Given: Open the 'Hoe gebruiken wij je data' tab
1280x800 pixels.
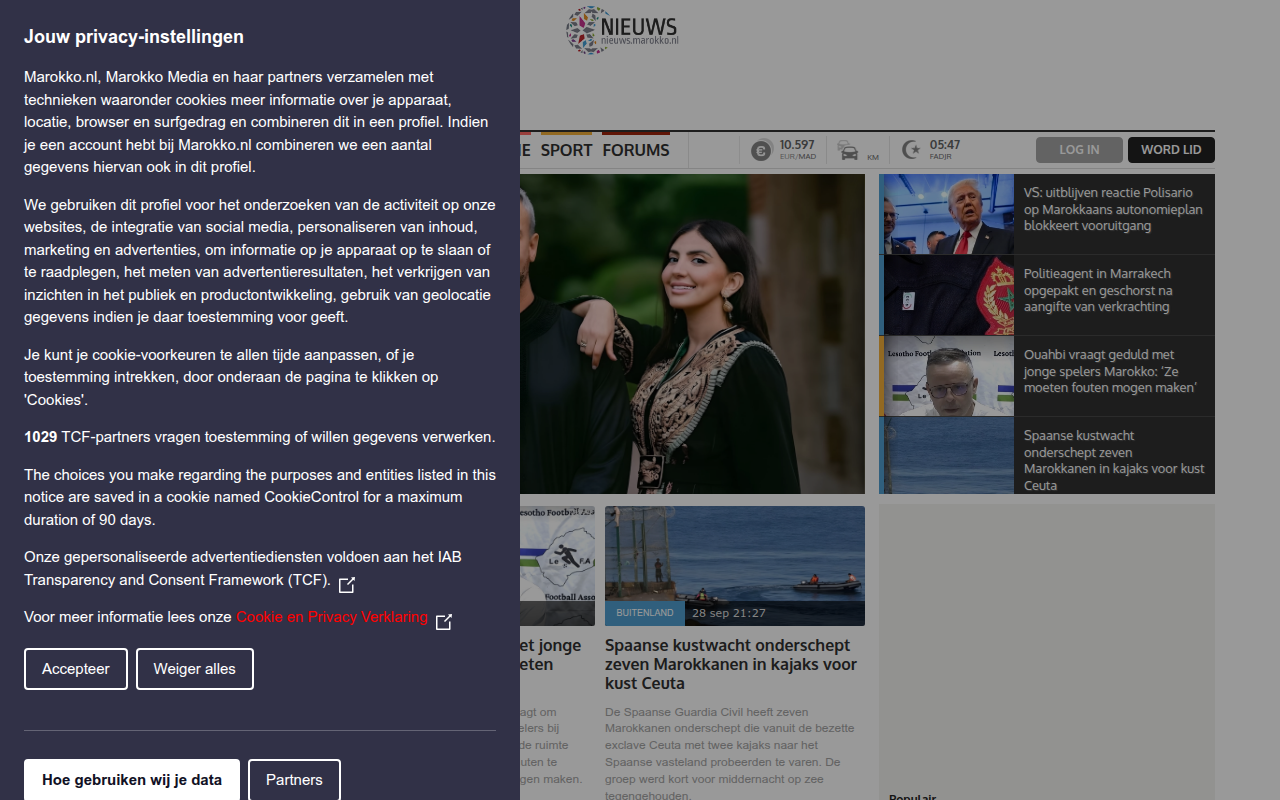Looking at the screenshot, I should (132, 780).
